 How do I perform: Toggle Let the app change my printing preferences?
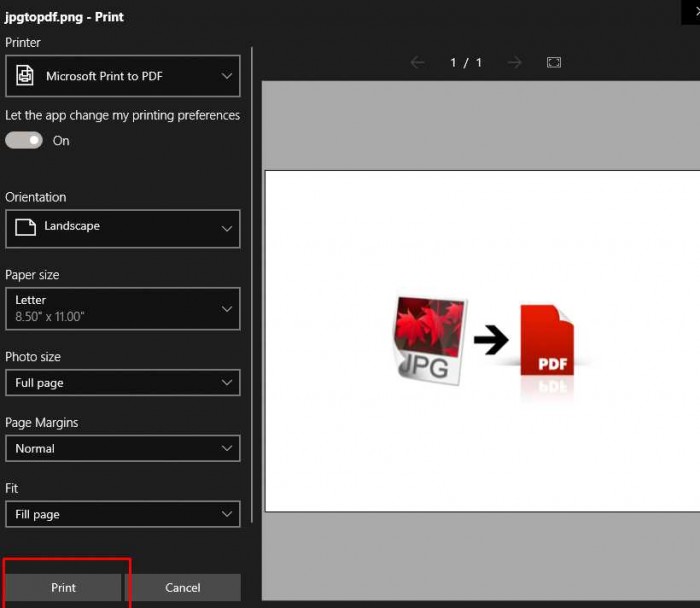point(24,141)
